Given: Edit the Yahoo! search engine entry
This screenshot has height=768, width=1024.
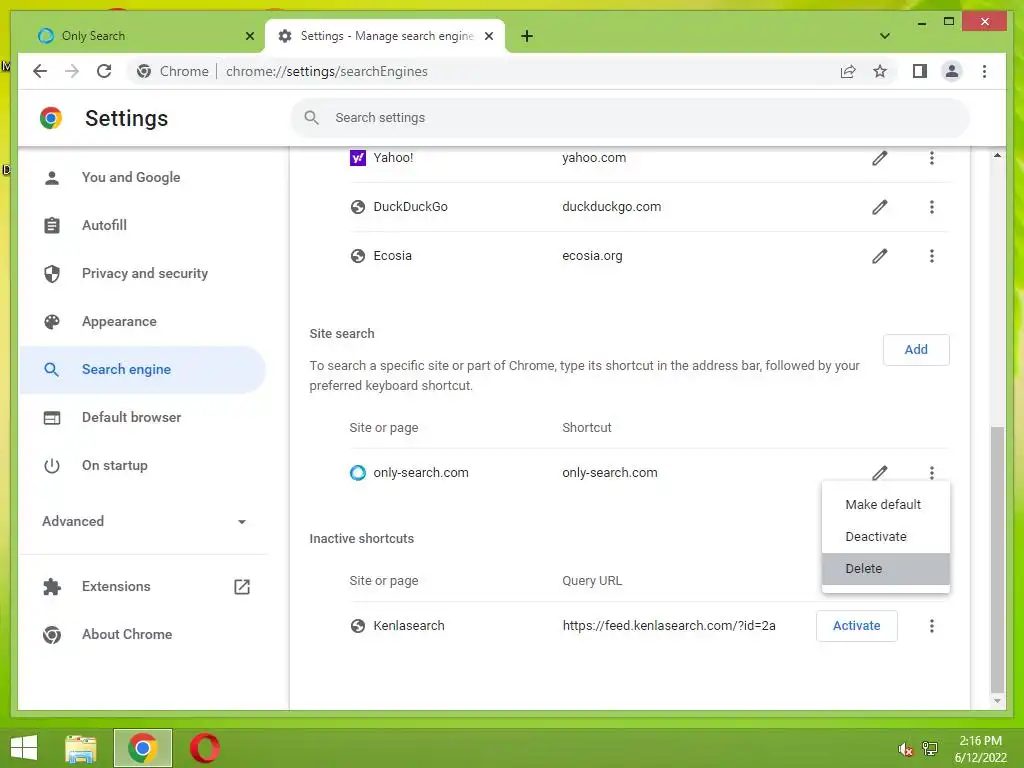Looking at the screenshot, I should coord(880,158).
